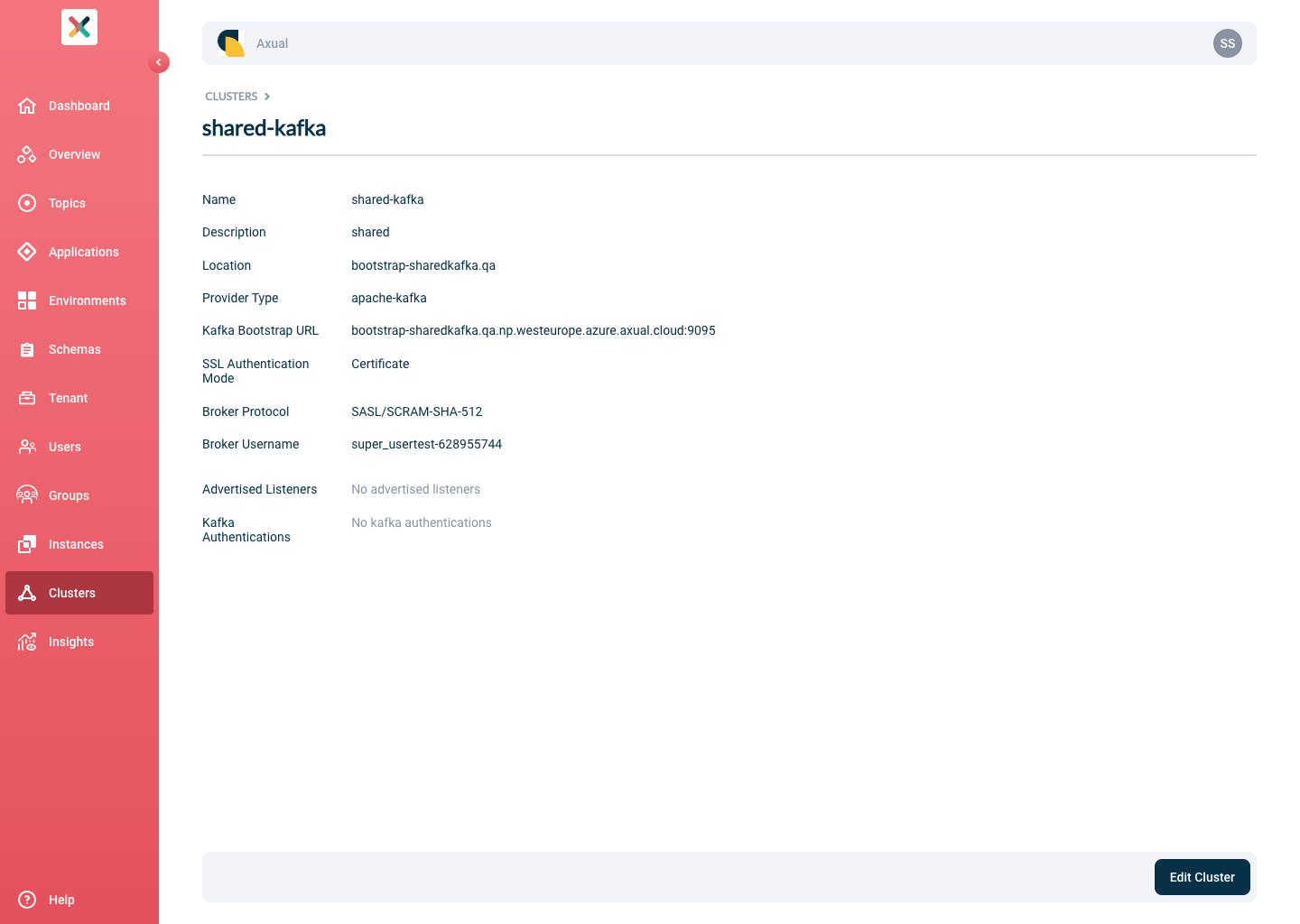The height and width of the screenshot is (924, 1300).
Task: Click the Help question mark icon
Action: [27, 900]
